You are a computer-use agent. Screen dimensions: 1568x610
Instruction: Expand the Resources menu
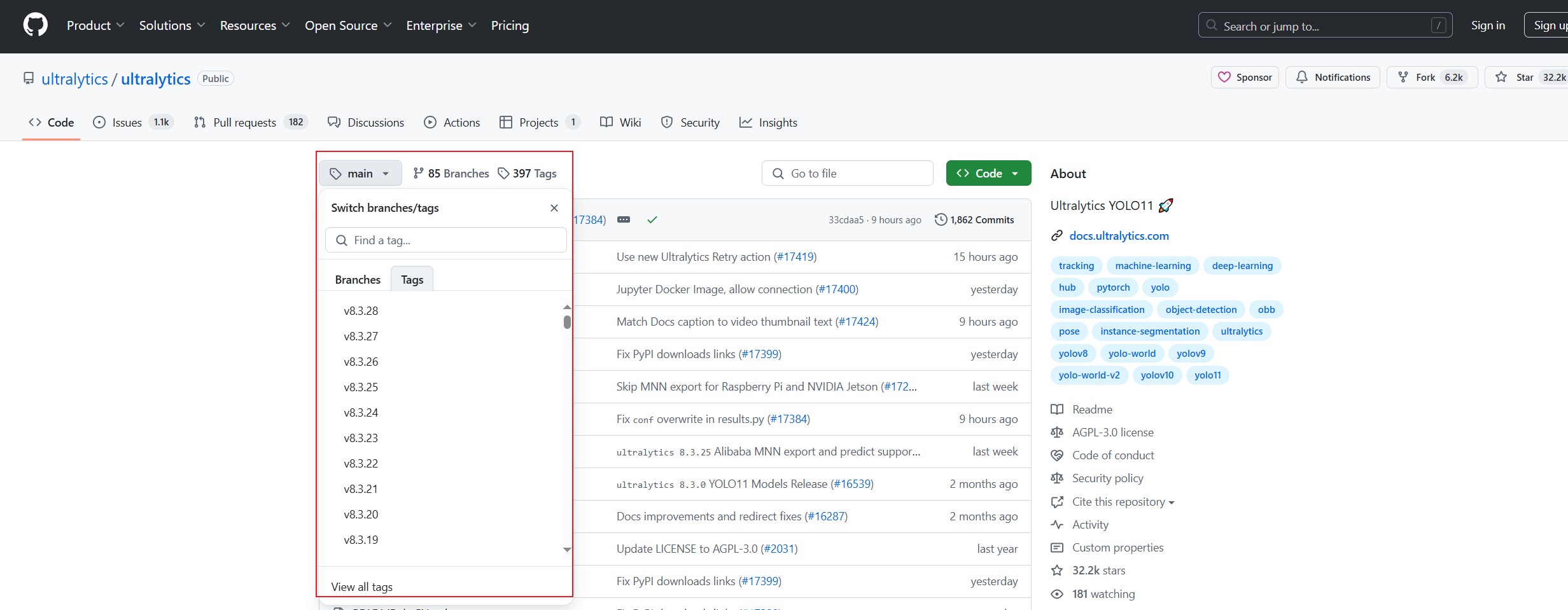click(255, 25)
